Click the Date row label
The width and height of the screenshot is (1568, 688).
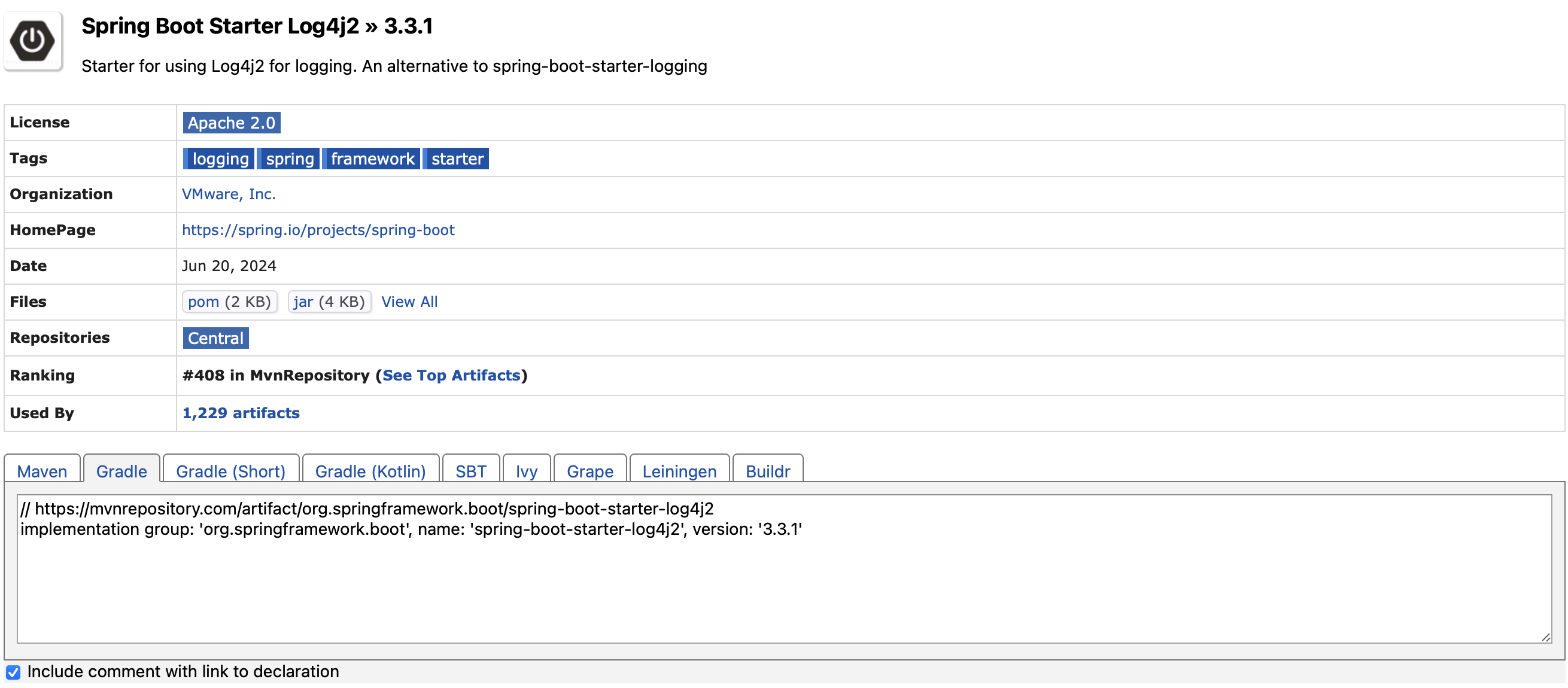pyautogui.click(x=28, y=266)
